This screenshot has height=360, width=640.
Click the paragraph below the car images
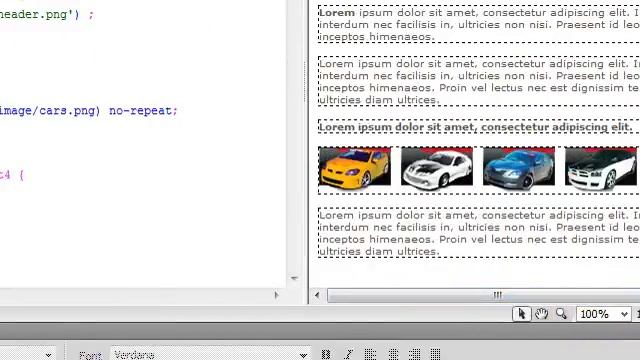tap(479, 233)
